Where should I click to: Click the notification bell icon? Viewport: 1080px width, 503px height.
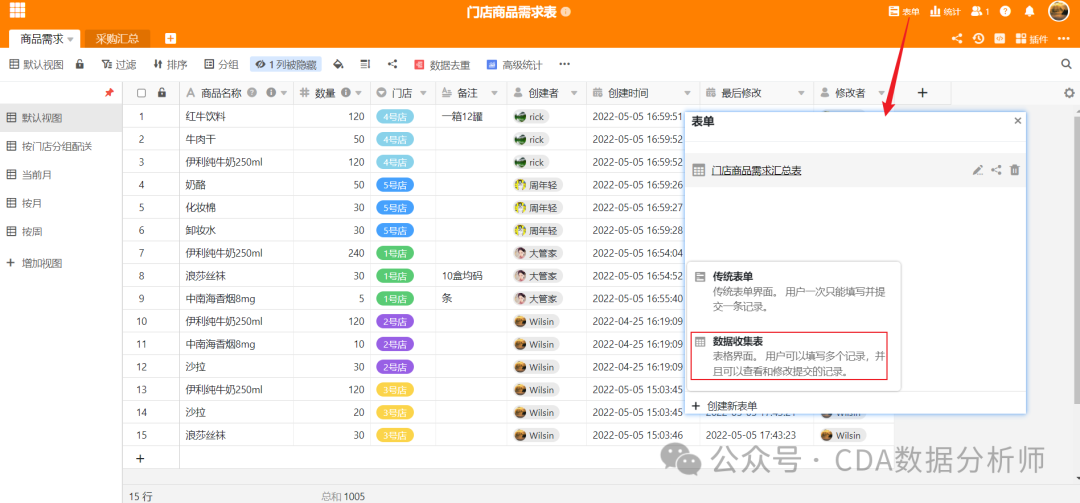[x=1029, y=11]
